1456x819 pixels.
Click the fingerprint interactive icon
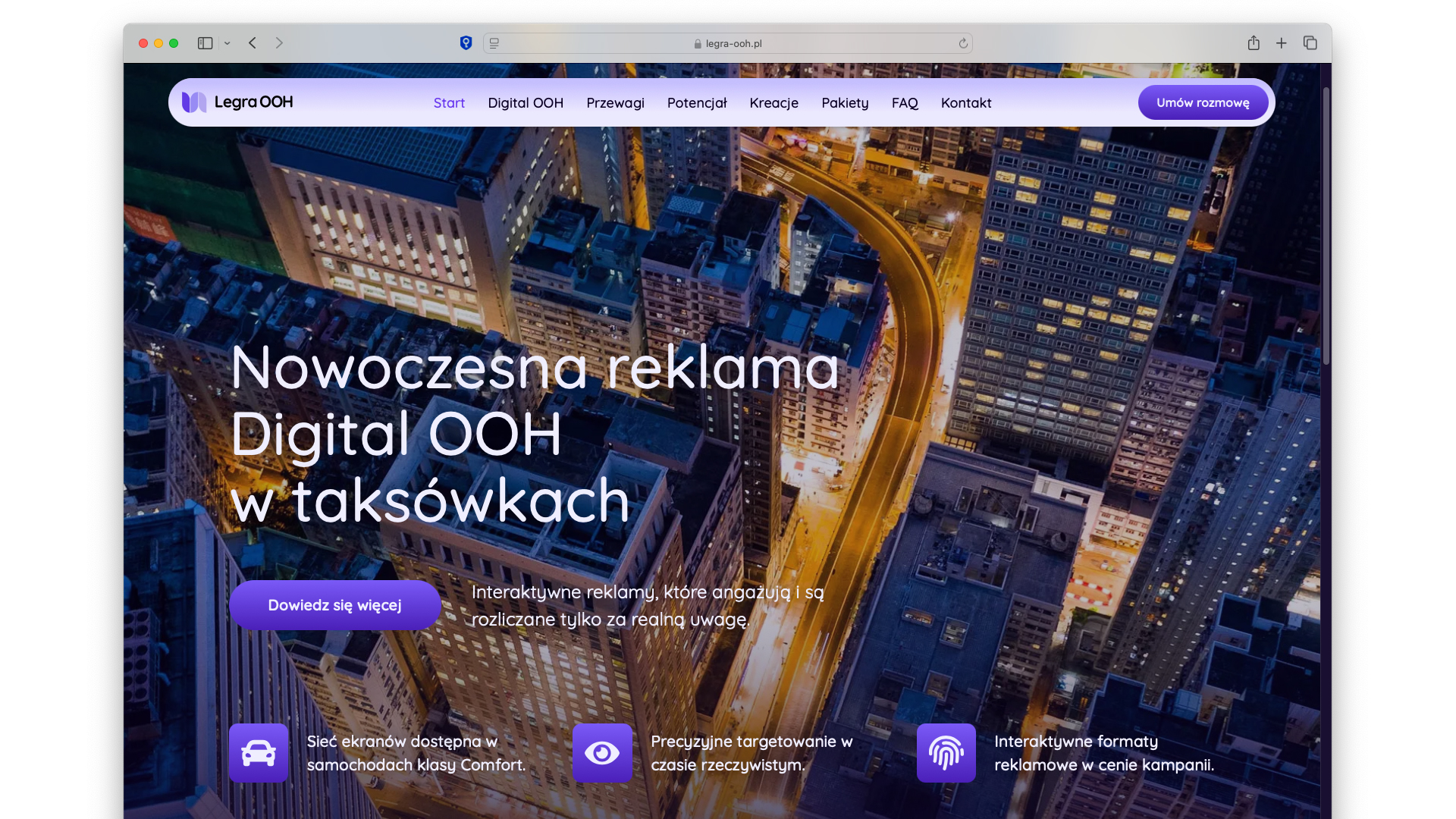pyautogui.click(x=946, y=752)
